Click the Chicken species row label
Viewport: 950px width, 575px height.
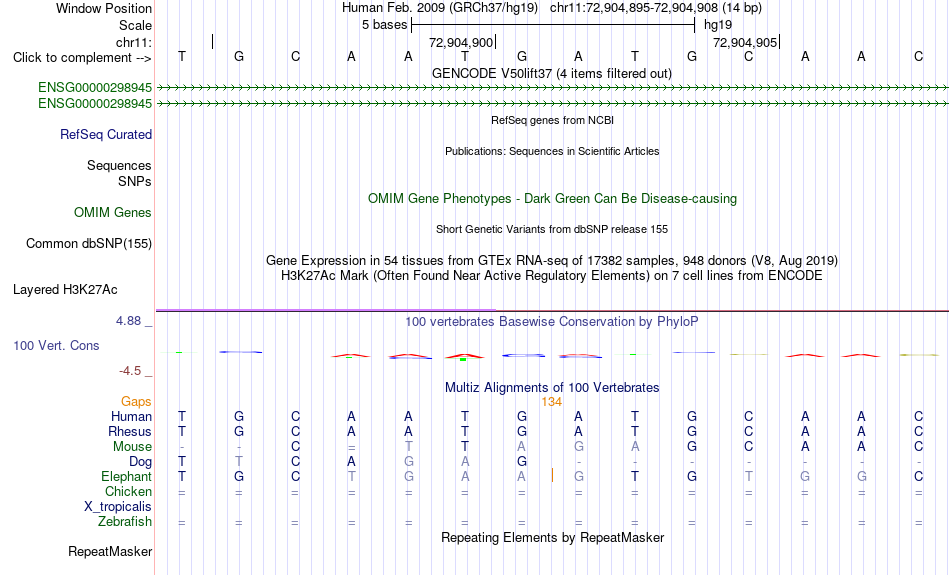pyautogui.click(x=128, y=491)
